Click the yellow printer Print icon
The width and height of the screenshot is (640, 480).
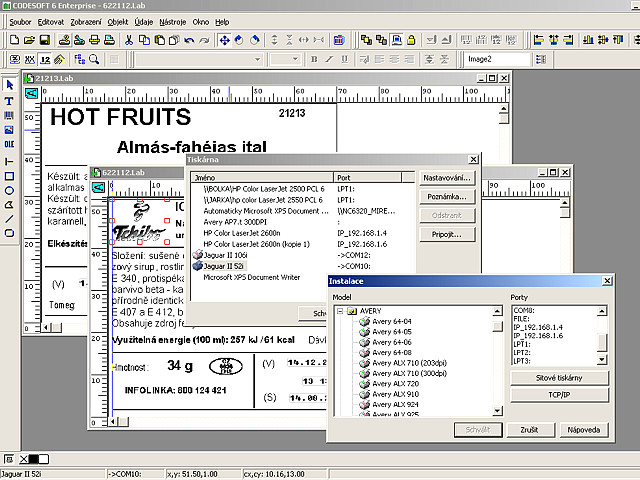point(94,40)
